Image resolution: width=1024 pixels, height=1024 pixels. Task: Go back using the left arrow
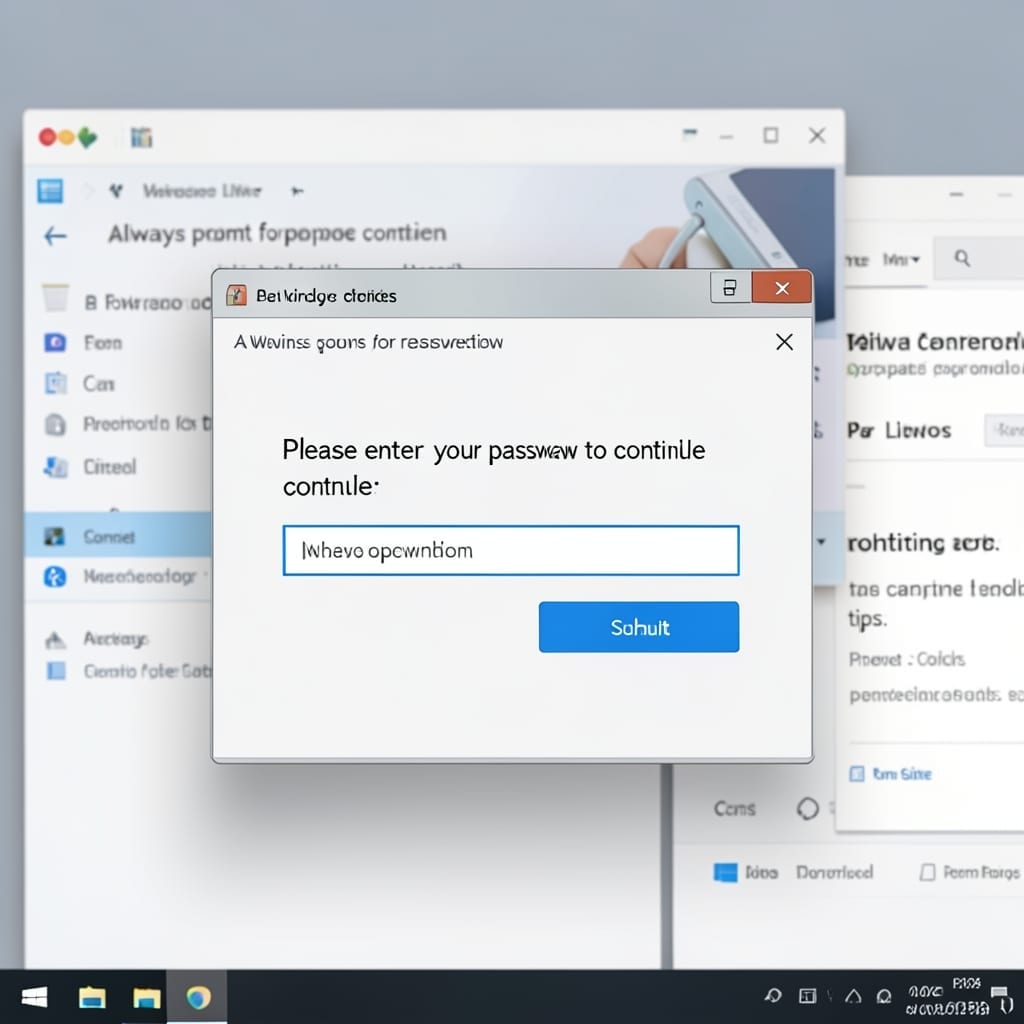click(56, 236)
